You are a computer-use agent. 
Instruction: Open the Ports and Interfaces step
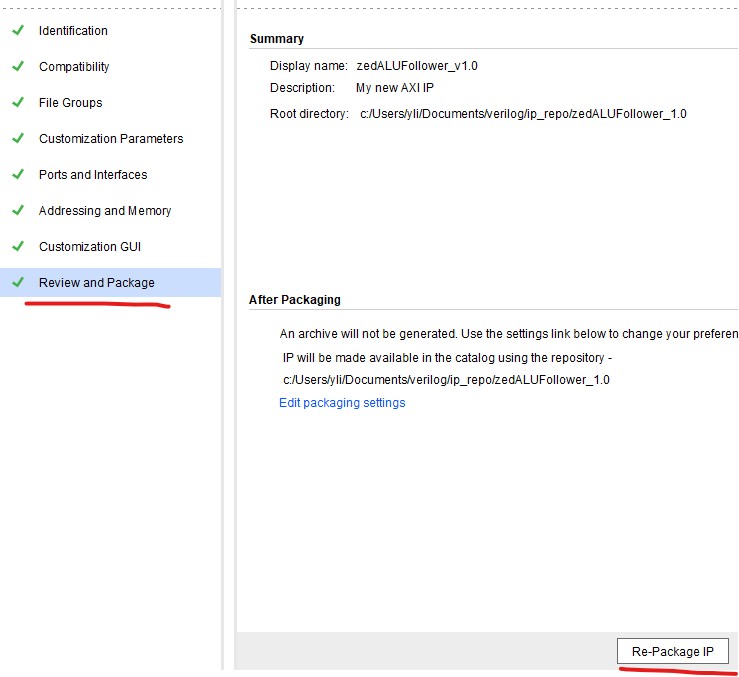(93, 175)
